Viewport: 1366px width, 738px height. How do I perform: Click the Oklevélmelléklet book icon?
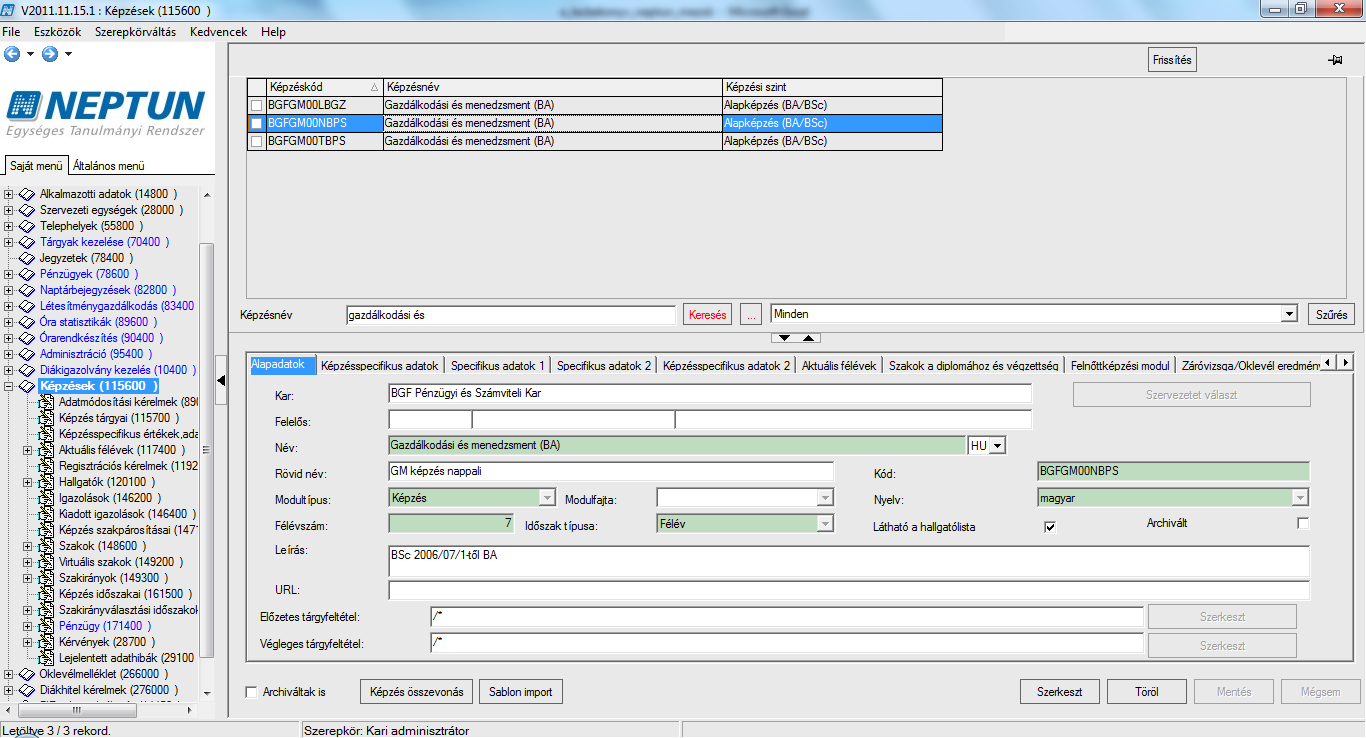tap(27, 674)
